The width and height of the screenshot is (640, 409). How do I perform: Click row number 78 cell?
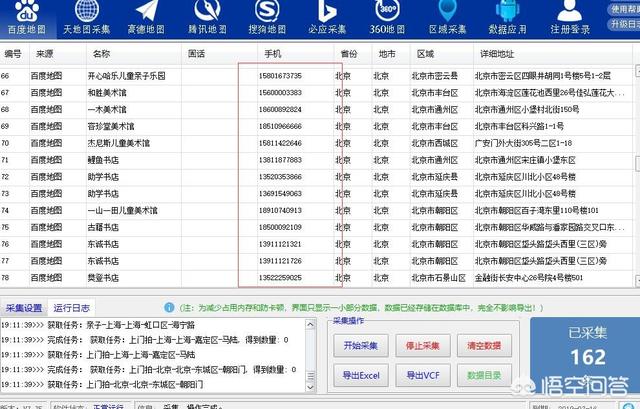[x=5, y=278]
